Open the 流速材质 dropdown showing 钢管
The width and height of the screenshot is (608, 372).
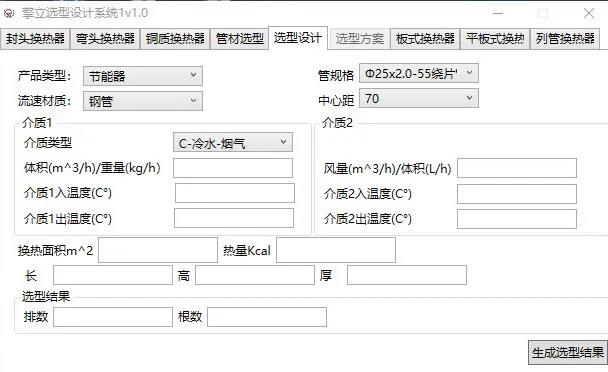click(143, 101)
